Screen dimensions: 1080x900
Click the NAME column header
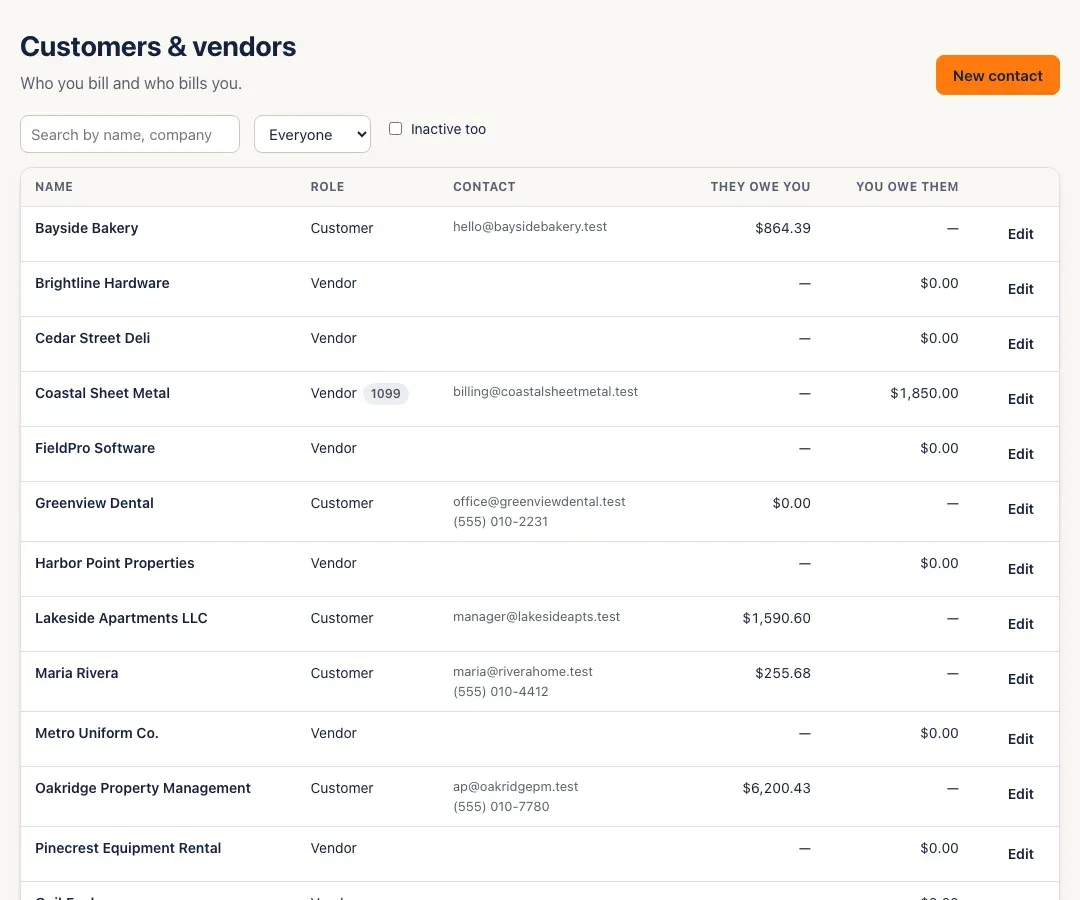coord(54,187)
